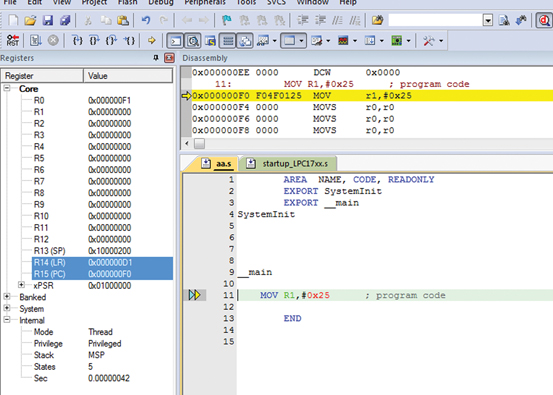553x395 pixels.
Task: Click the Incremental Find binoculars icon
Action: point(521,20)
